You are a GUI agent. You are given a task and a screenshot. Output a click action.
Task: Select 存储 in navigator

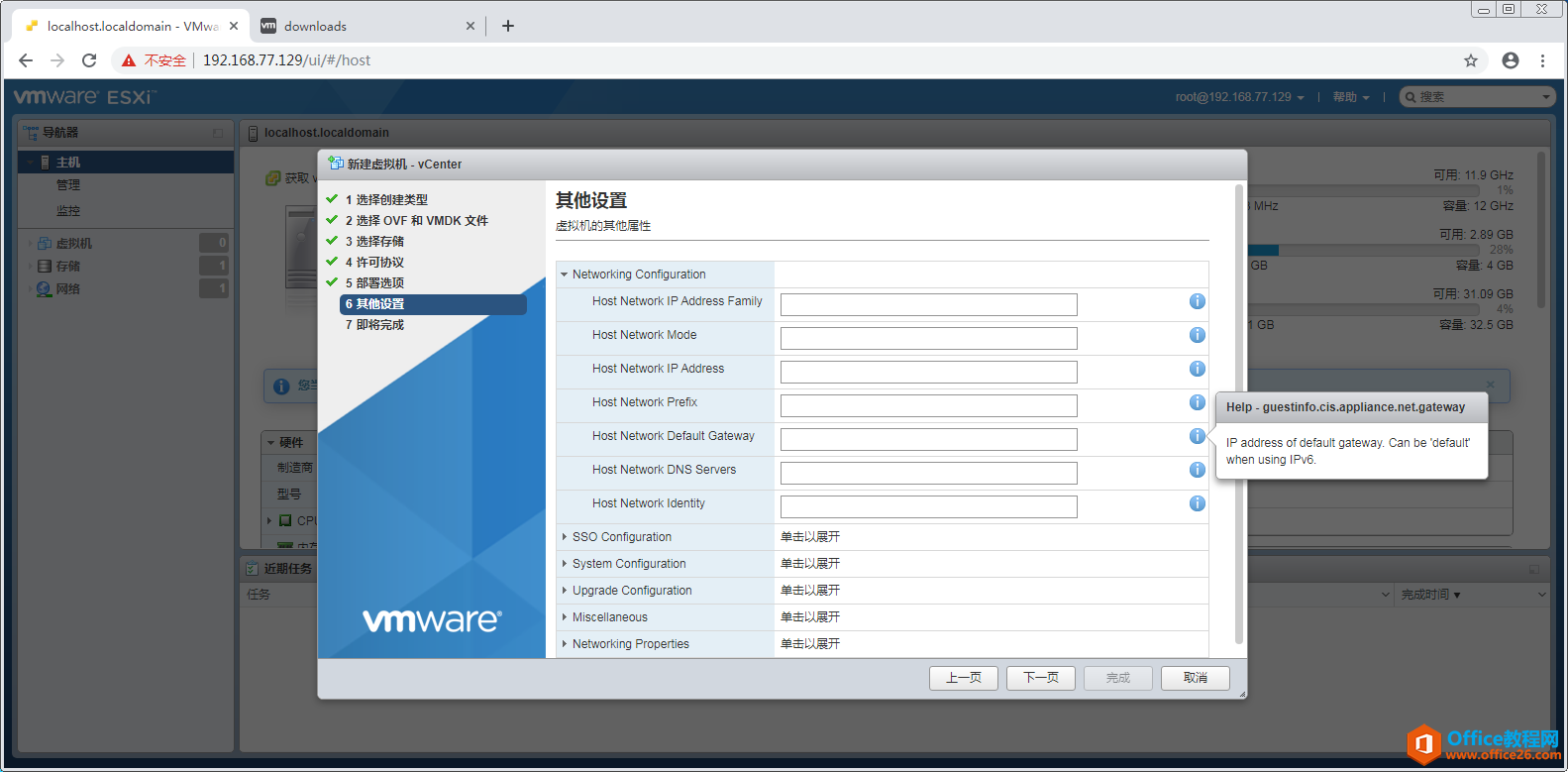click(x=68, y=266)
